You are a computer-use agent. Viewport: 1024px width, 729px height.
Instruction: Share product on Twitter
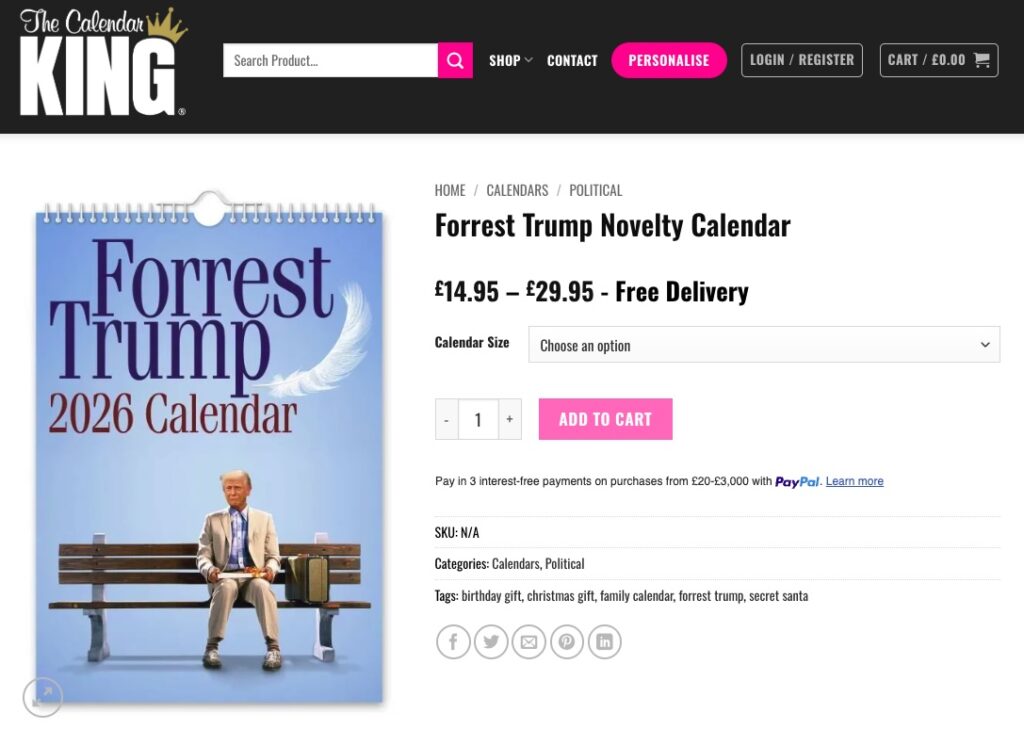click(x=491, y=642)
